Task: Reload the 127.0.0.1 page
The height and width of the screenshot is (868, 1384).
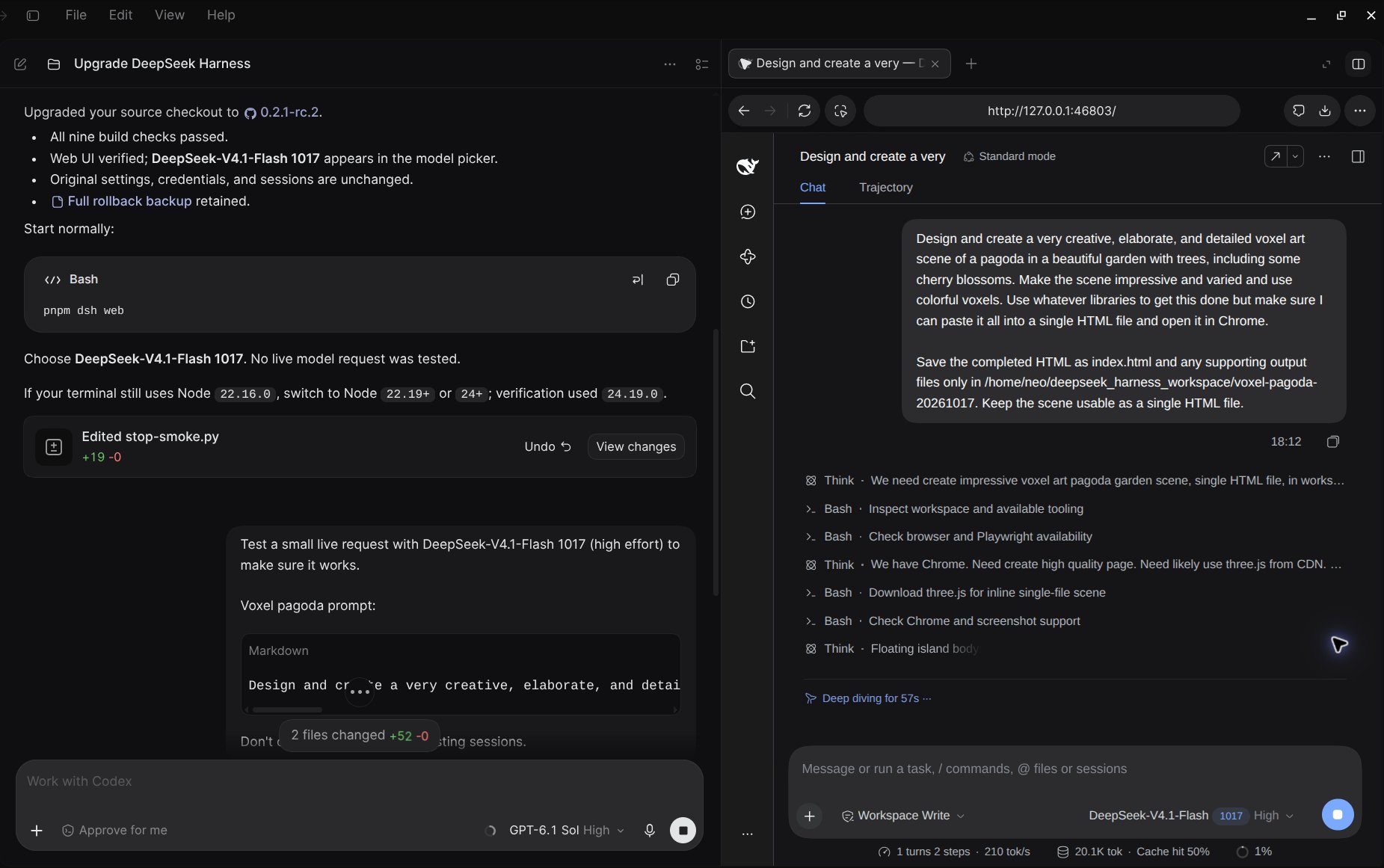Action: [805, 111]
